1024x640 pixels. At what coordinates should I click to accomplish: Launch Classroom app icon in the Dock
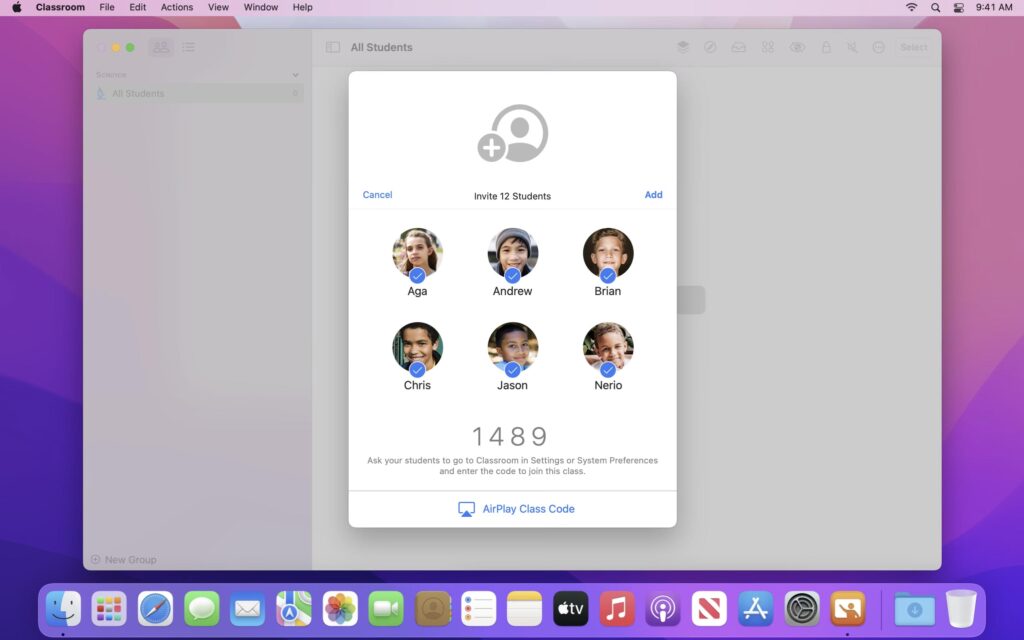tap(847, 608)
